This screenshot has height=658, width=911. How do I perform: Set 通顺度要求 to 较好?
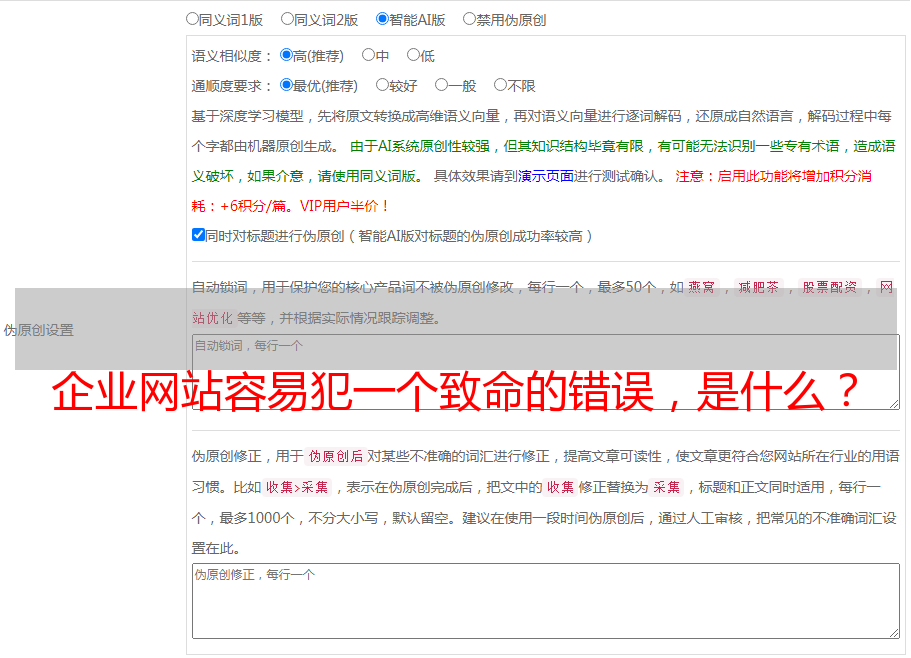(x=382, y=85)
